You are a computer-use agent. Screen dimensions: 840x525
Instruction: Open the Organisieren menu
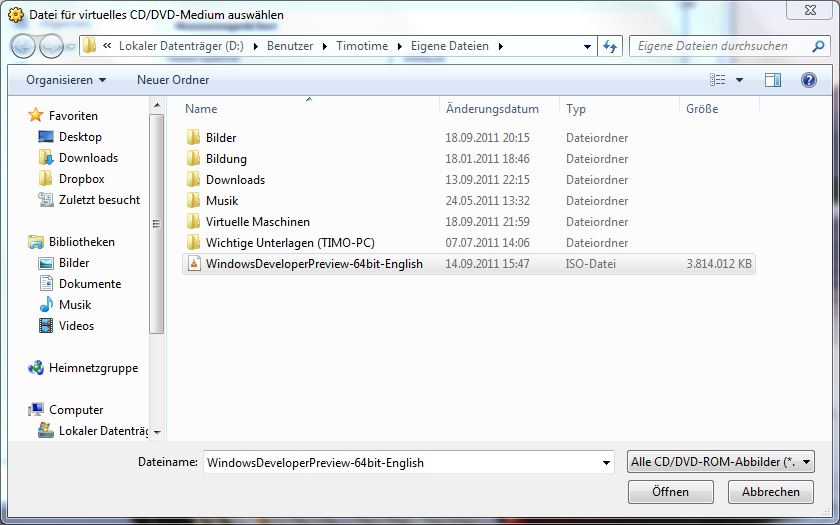click(66, 80)
